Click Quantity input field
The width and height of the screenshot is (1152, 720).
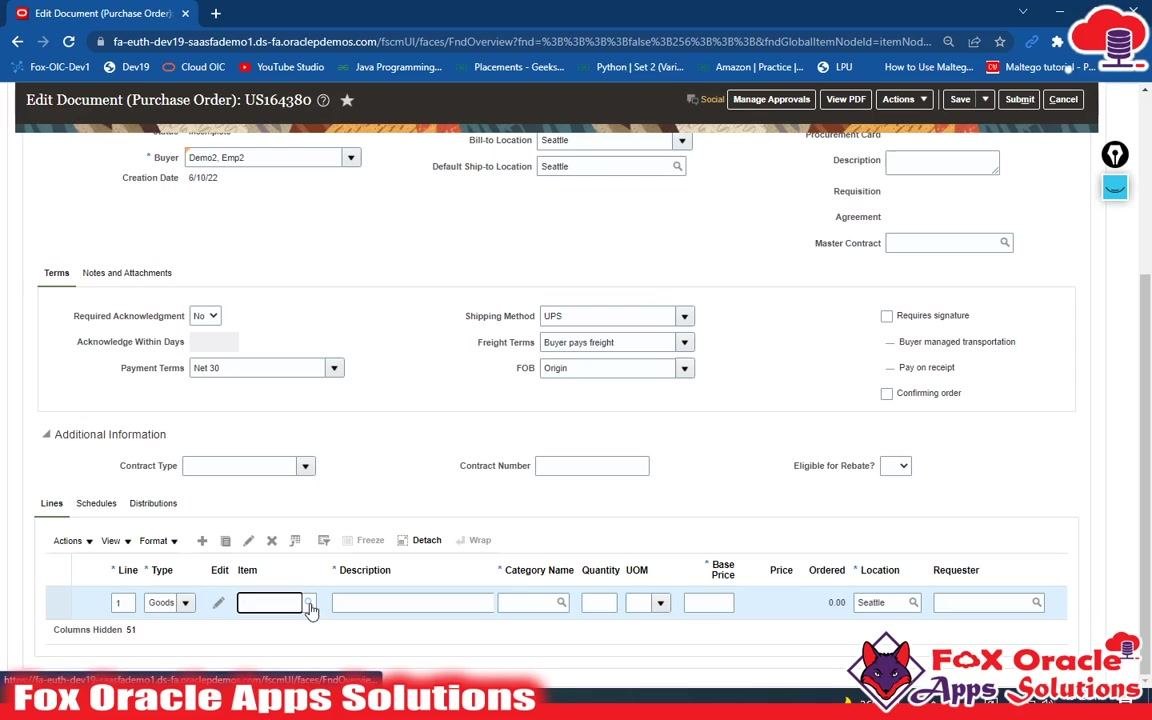pyautogui.click(x=600, y=602)
